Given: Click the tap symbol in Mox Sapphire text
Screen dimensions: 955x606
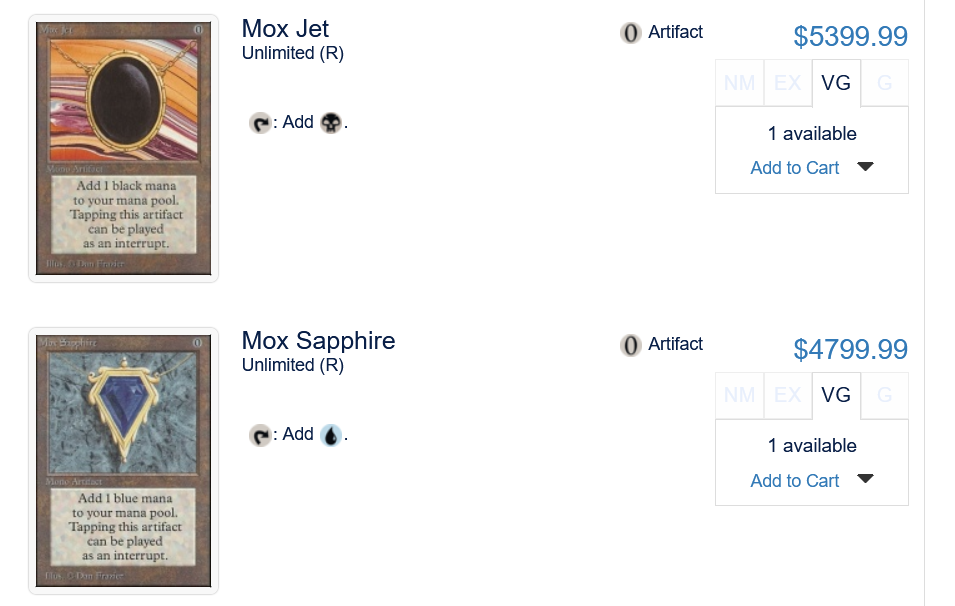Looking at the screenshot, I should (260, 435).
